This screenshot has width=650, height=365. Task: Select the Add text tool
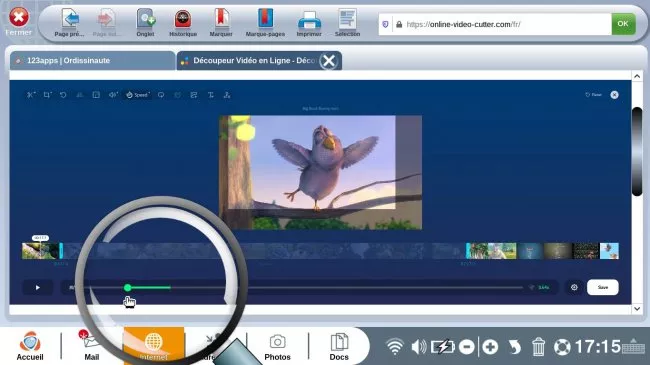coord(211,95)
